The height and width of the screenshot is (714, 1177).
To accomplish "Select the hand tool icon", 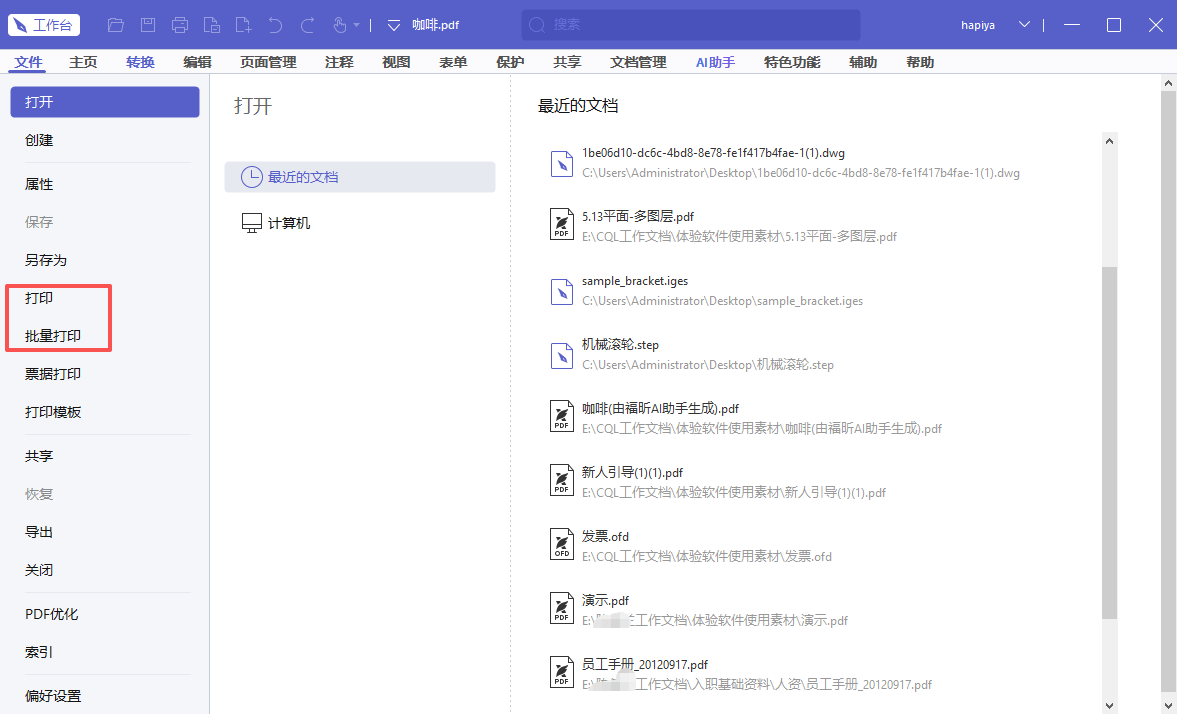I will (339, 25).
